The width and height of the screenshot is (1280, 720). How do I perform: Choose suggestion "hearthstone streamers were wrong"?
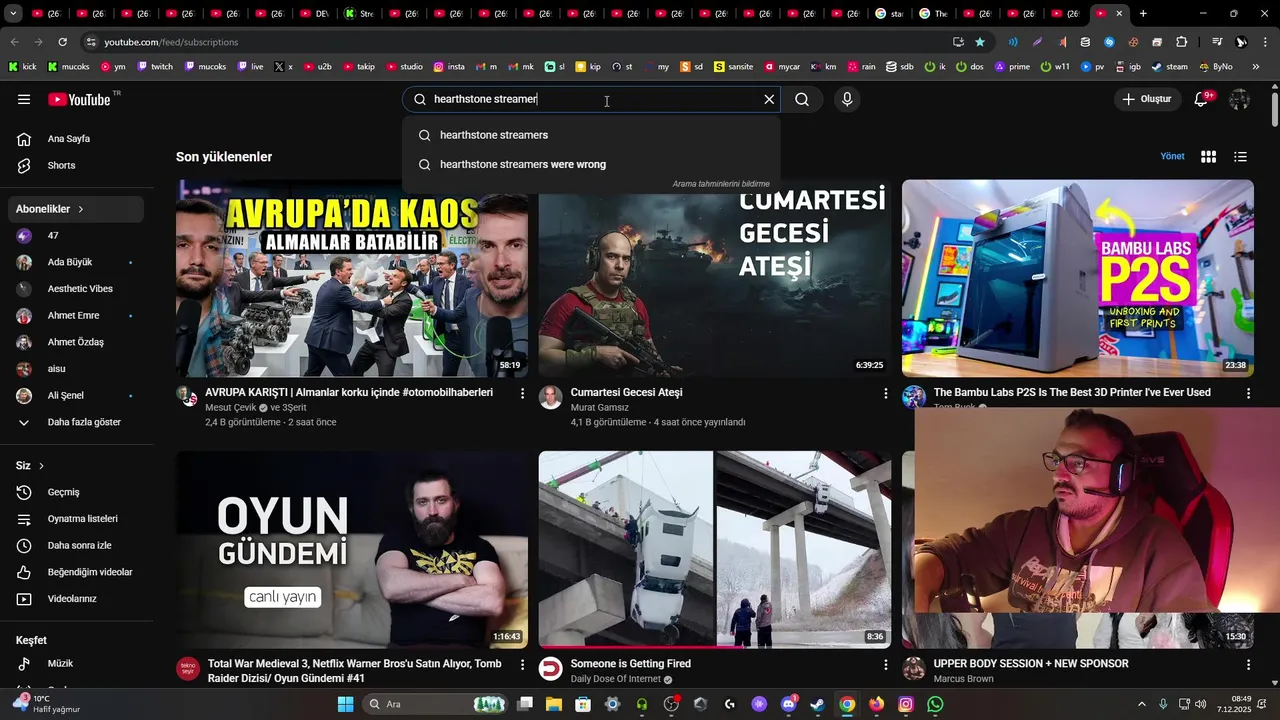pyautogui.click(x=591, y=164)
